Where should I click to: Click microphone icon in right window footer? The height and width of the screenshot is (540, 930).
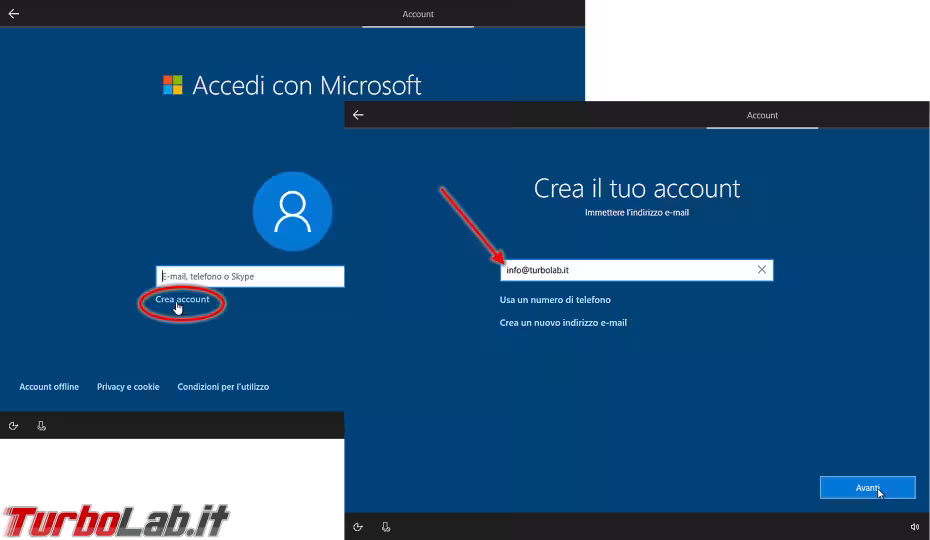pos(386,527)
